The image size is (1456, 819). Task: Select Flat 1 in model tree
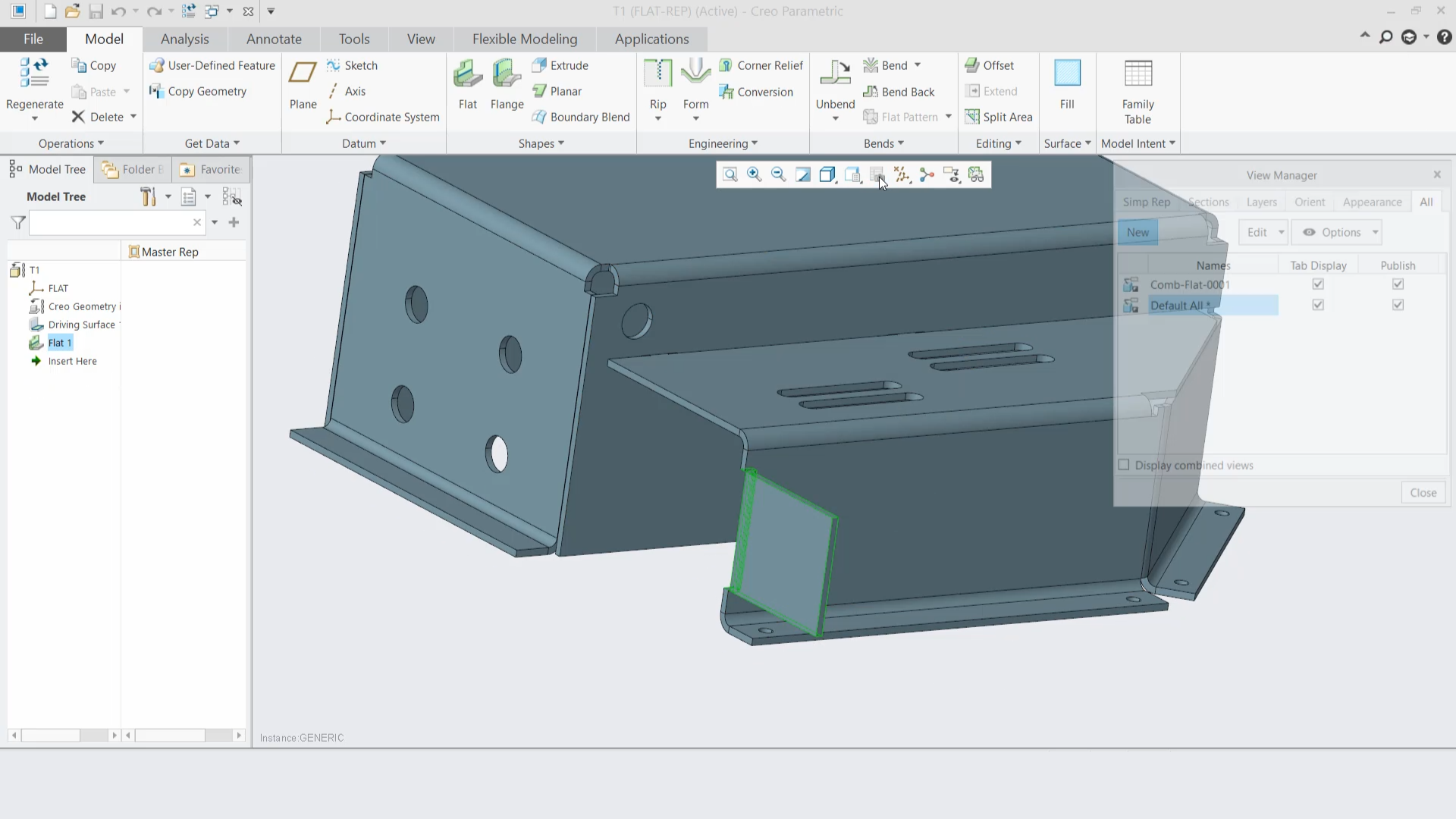59,343
